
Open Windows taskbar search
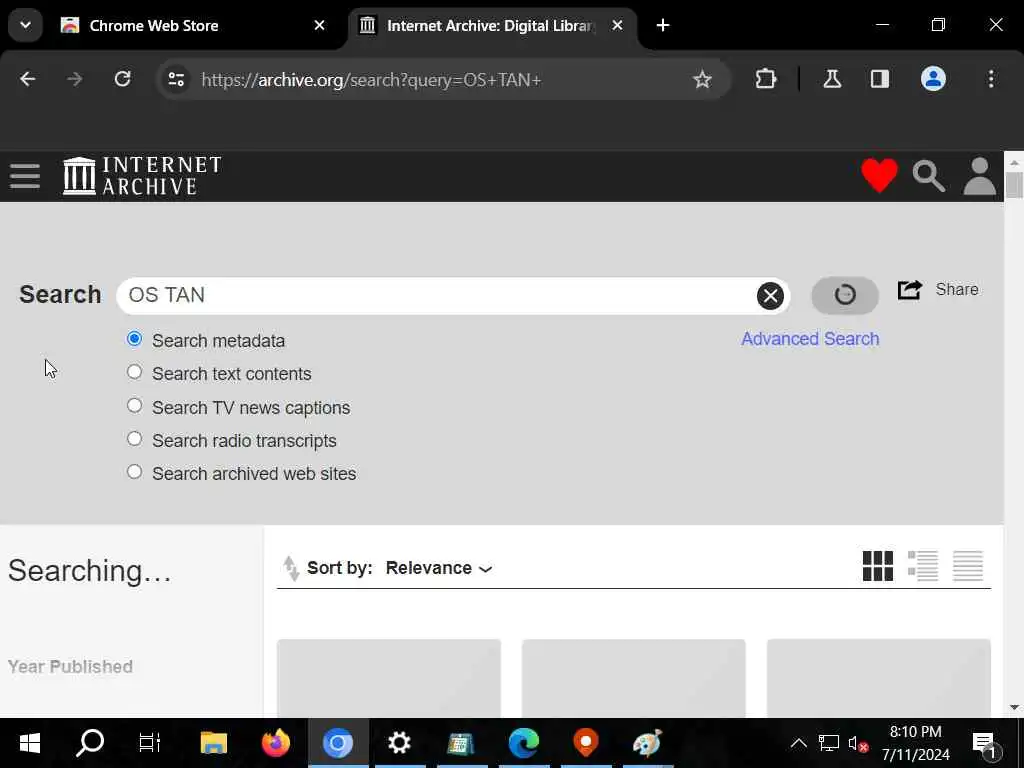[x=90, y=743]
